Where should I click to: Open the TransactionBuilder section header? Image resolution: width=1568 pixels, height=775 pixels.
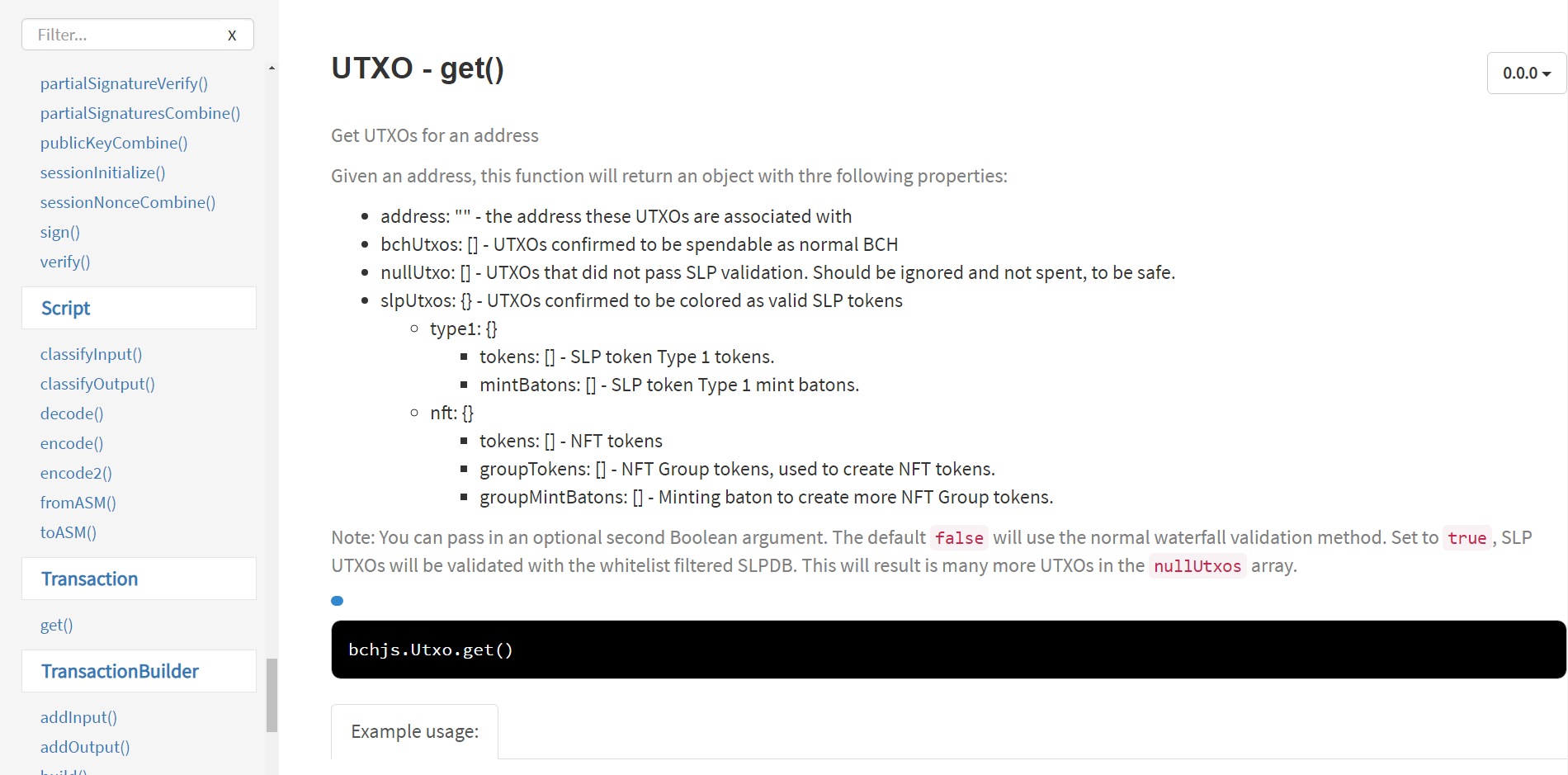coord(139,671)
